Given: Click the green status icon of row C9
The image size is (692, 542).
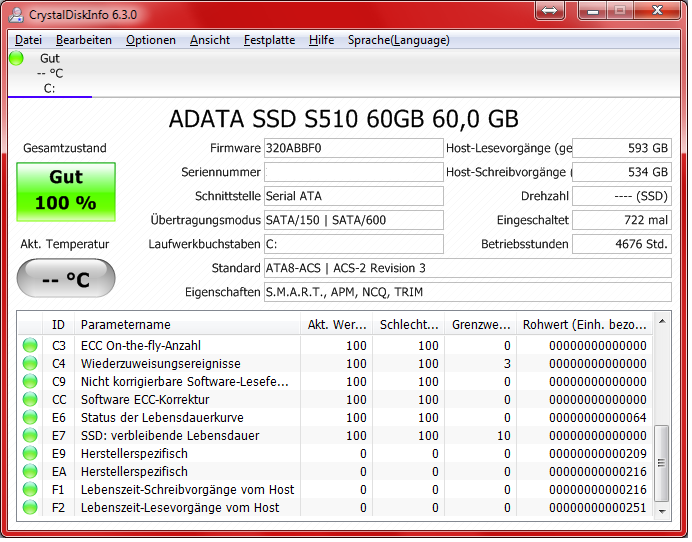Looking at the screenshot, I should [x=30, y=381].
